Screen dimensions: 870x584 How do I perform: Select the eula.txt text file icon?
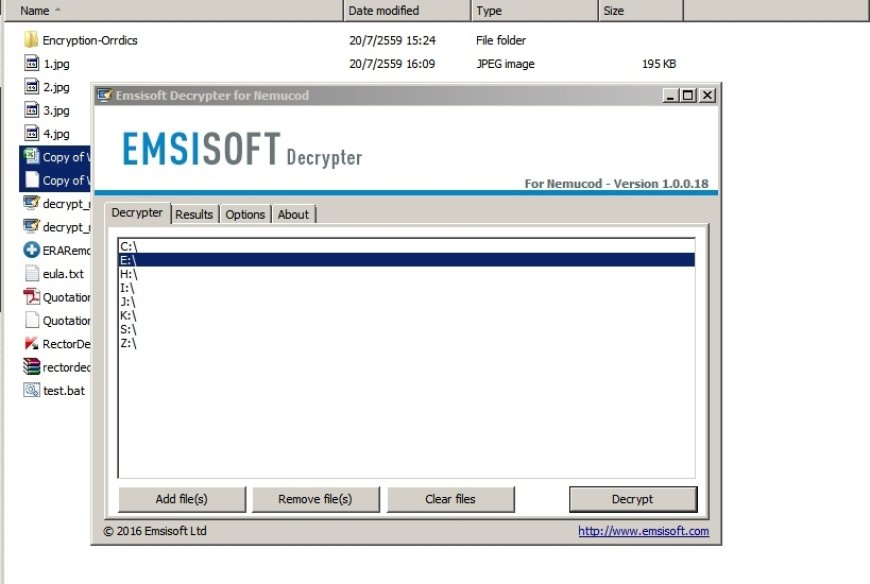(x=32, y=273)
